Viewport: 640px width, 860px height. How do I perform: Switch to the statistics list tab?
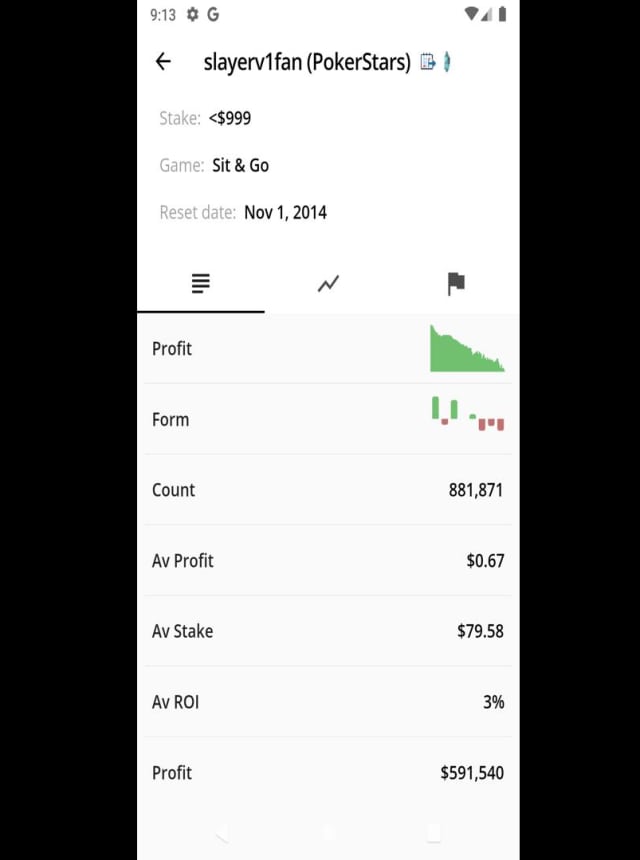pyautogui.click(x=200, y=284)
